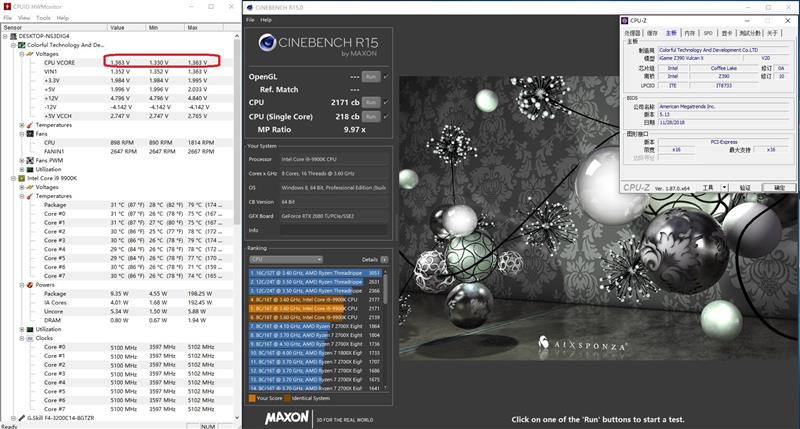
Task: Collapse the Powers node
Action: 22,285
